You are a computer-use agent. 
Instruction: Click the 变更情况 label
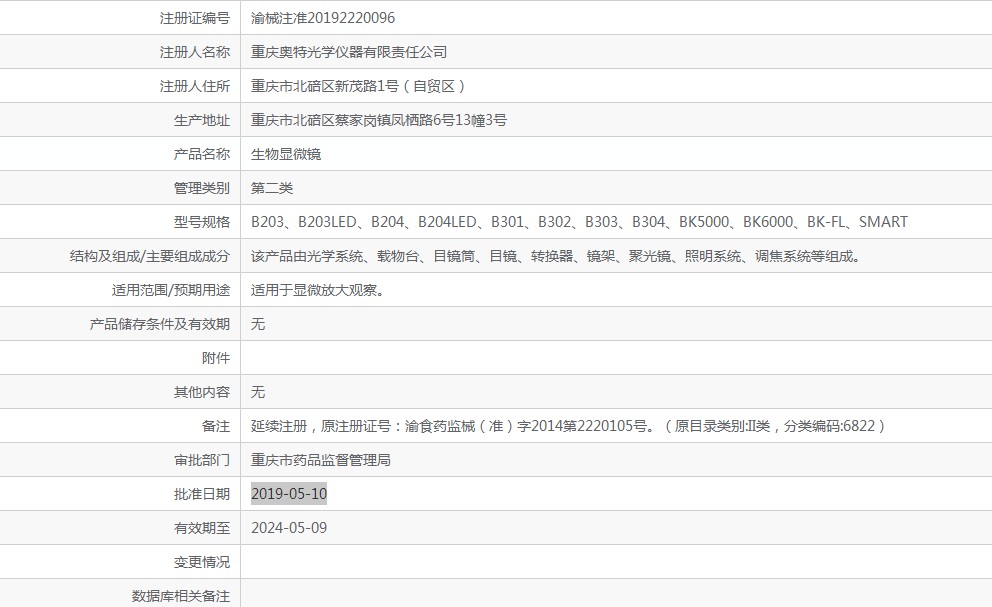[x=202, y=562]
